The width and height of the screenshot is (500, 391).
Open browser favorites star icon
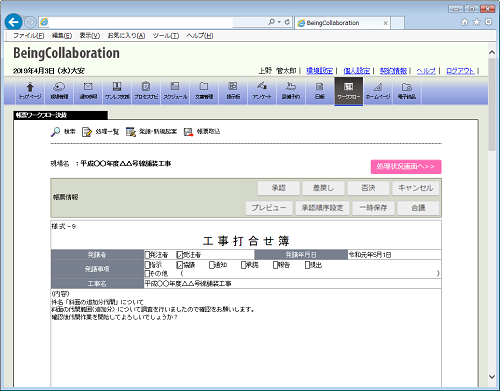tap(477, 22)
